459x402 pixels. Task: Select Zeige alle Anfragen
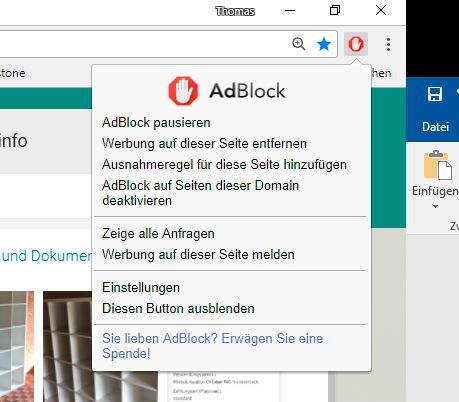(158, 234)
